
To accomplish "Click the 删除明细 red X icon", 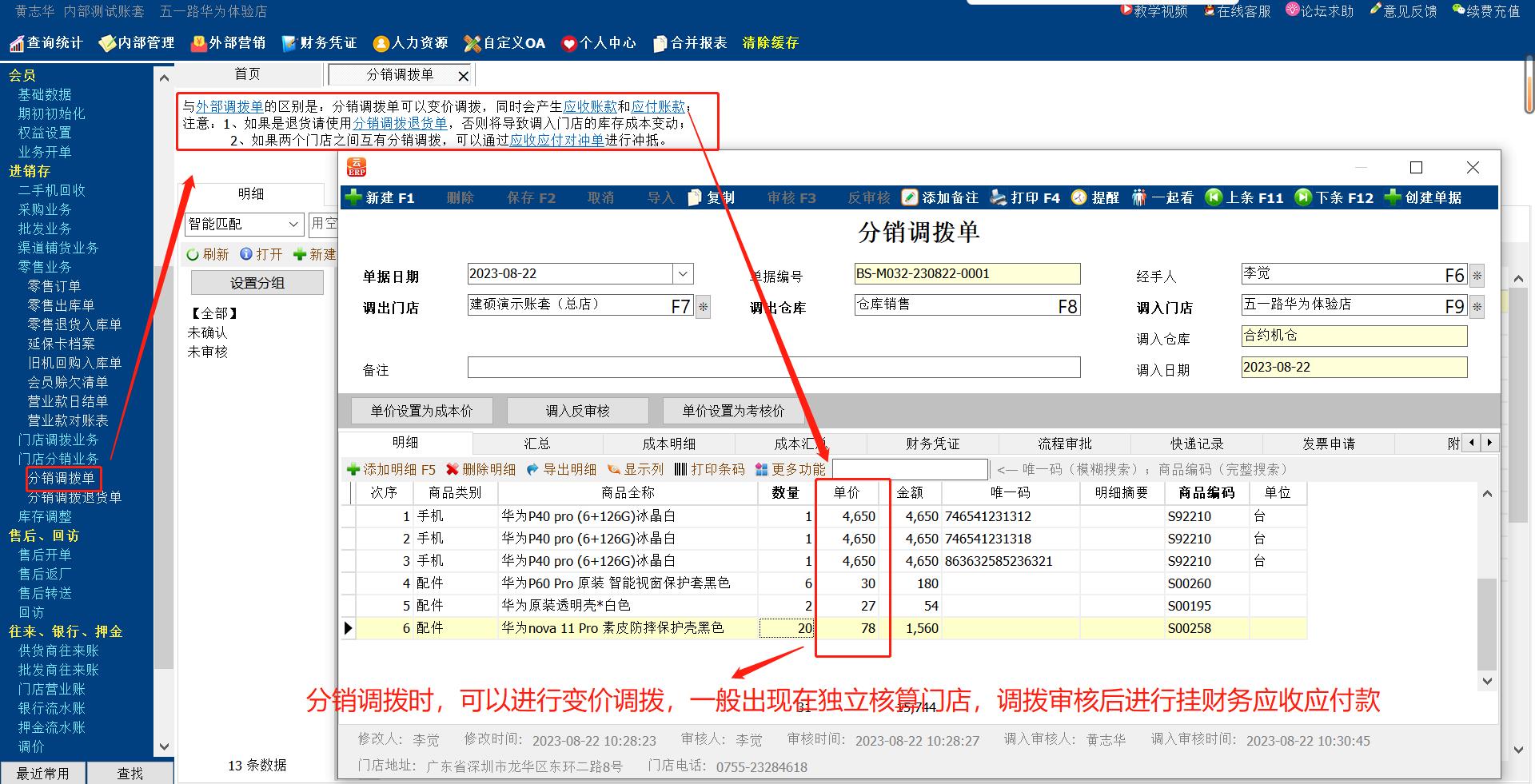I will pos(453,469).
